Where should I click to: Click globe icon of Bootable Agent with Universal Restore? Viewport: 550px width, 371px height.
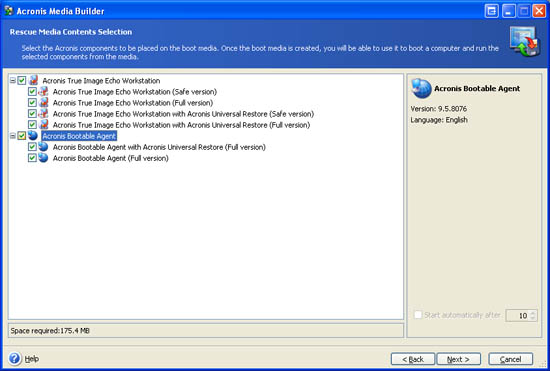click(x=43, y=147)
